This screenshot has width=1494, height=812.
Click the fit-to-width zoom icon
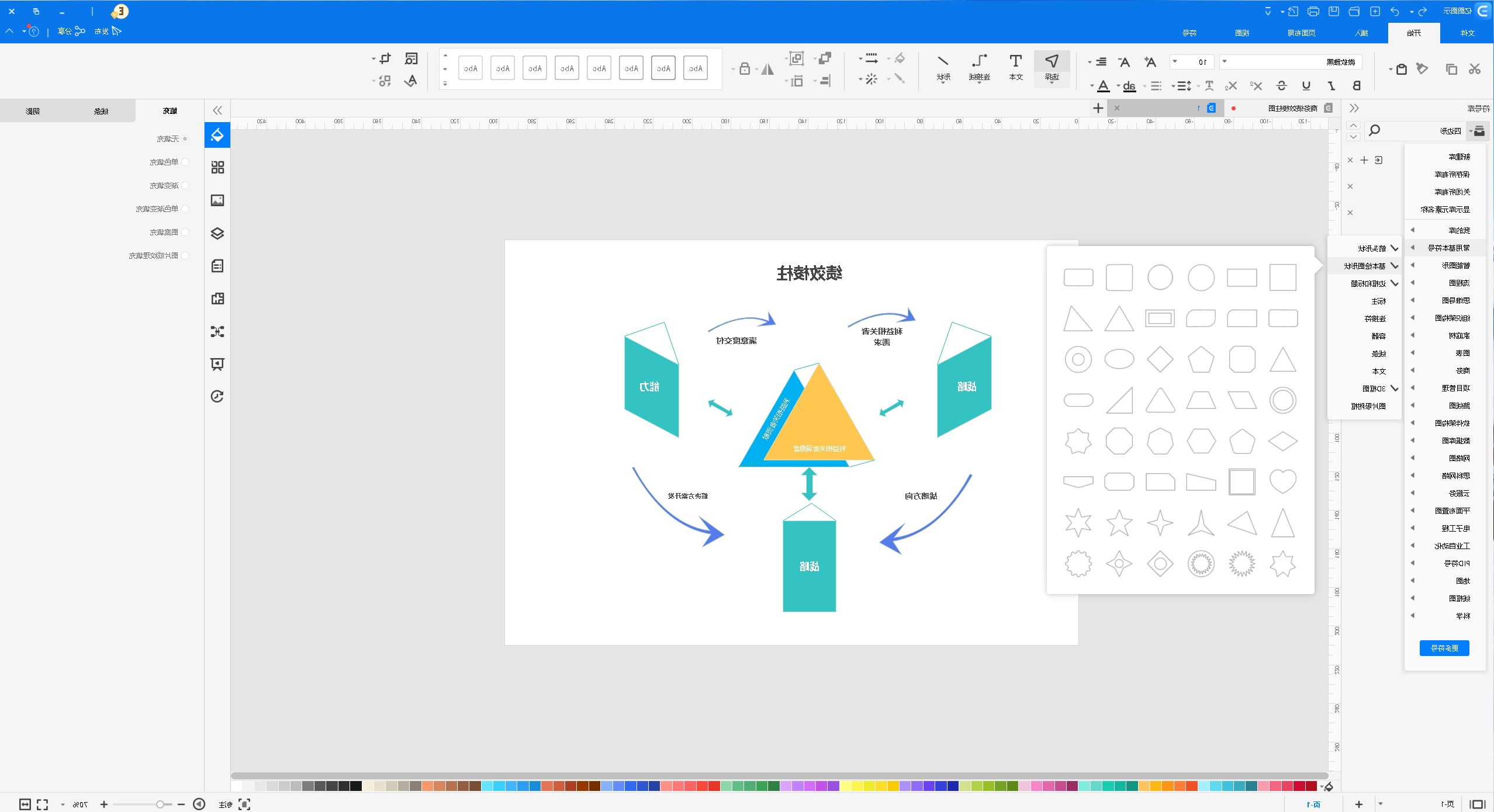click(25, 804)
